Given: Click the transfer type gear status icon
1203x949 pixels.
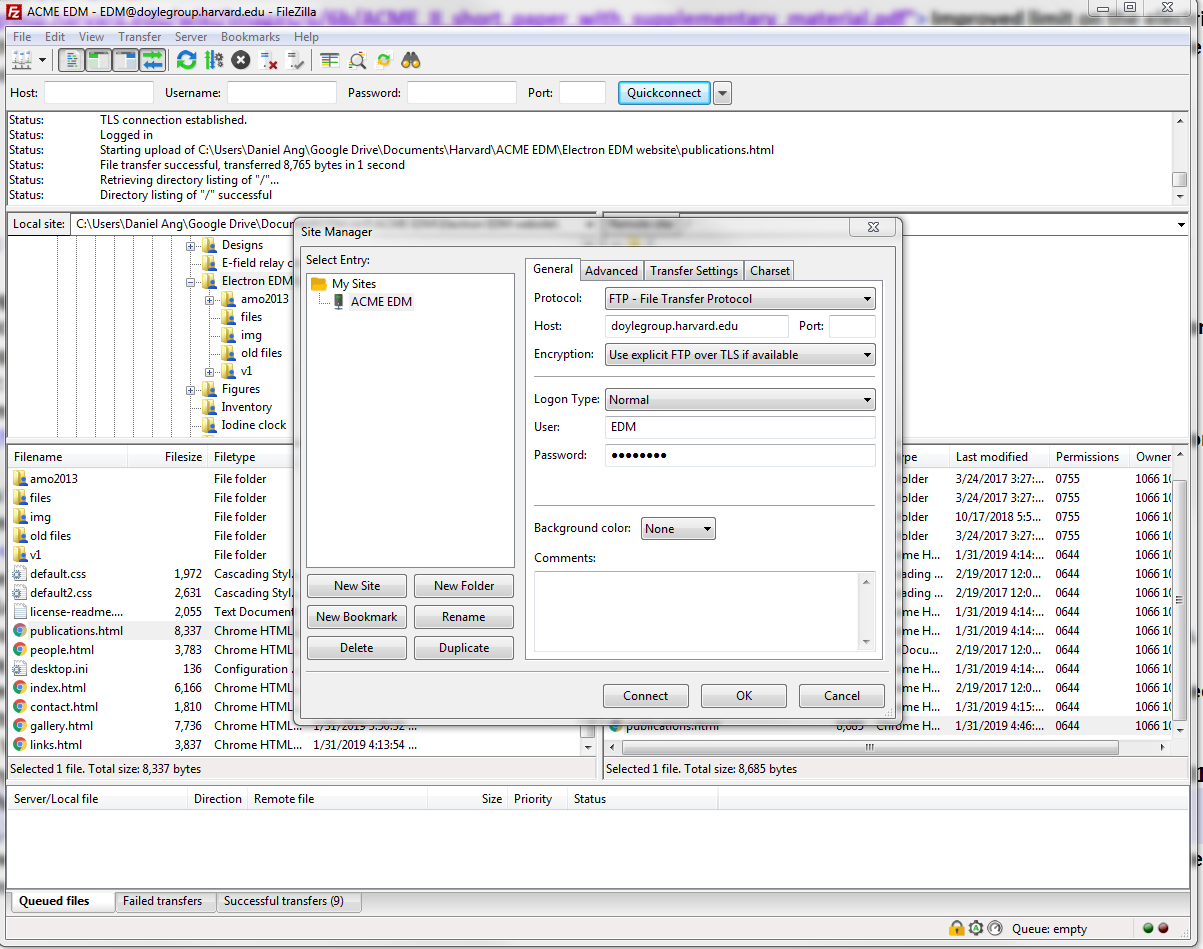Looking at the screenshot, I should 976,928.
